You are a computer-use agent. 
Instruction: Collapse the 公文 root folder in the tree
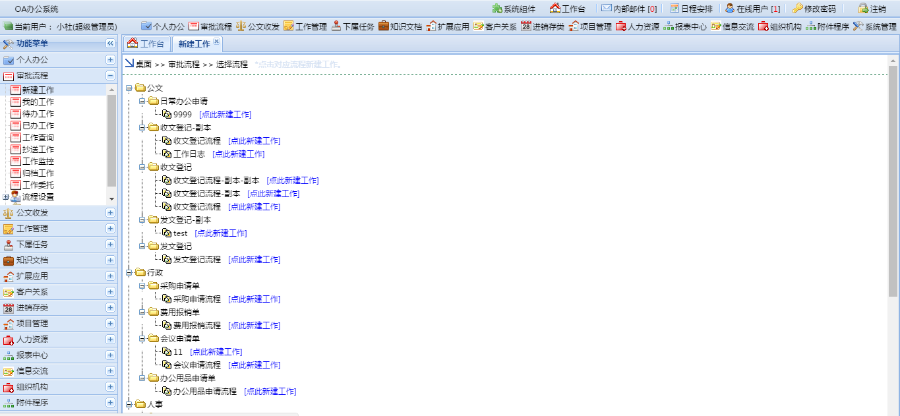(129, 88)
